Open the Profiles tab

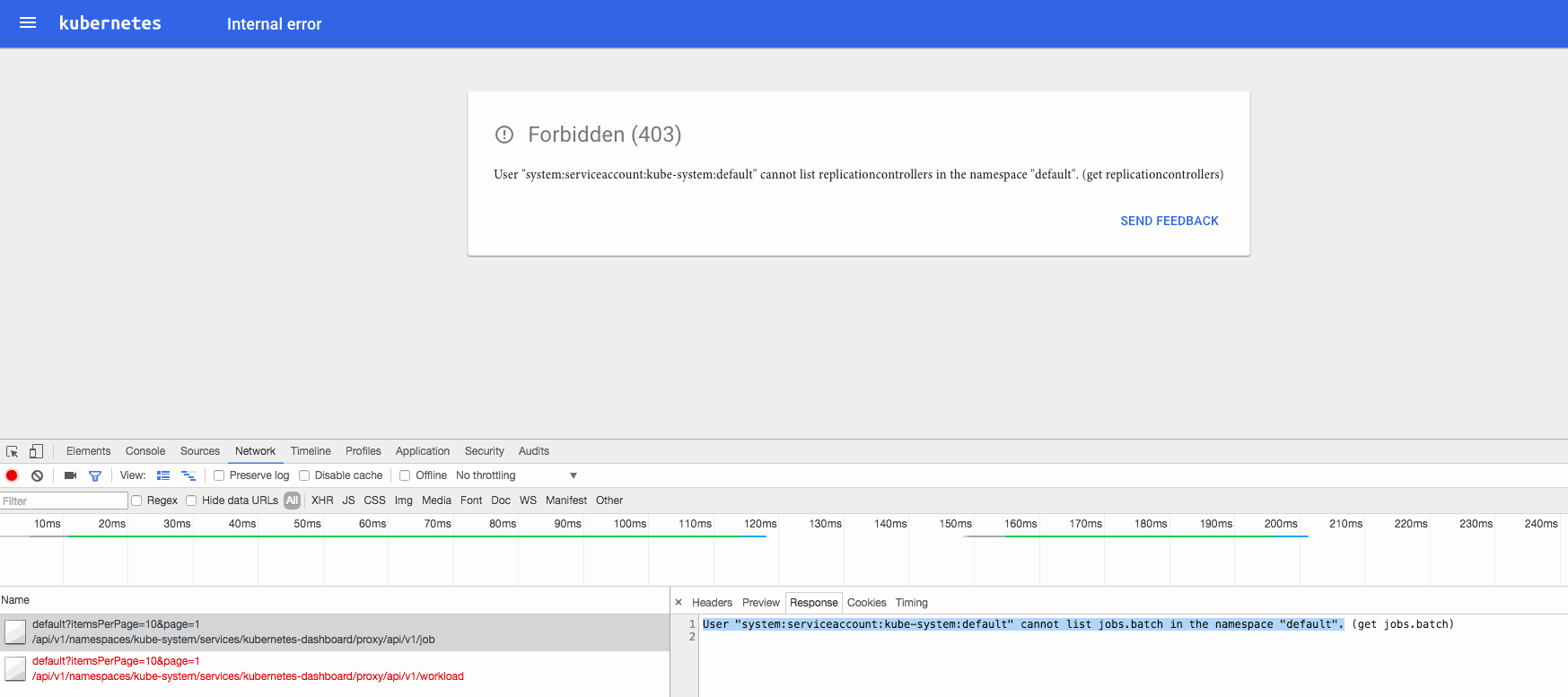click(364, 451)
